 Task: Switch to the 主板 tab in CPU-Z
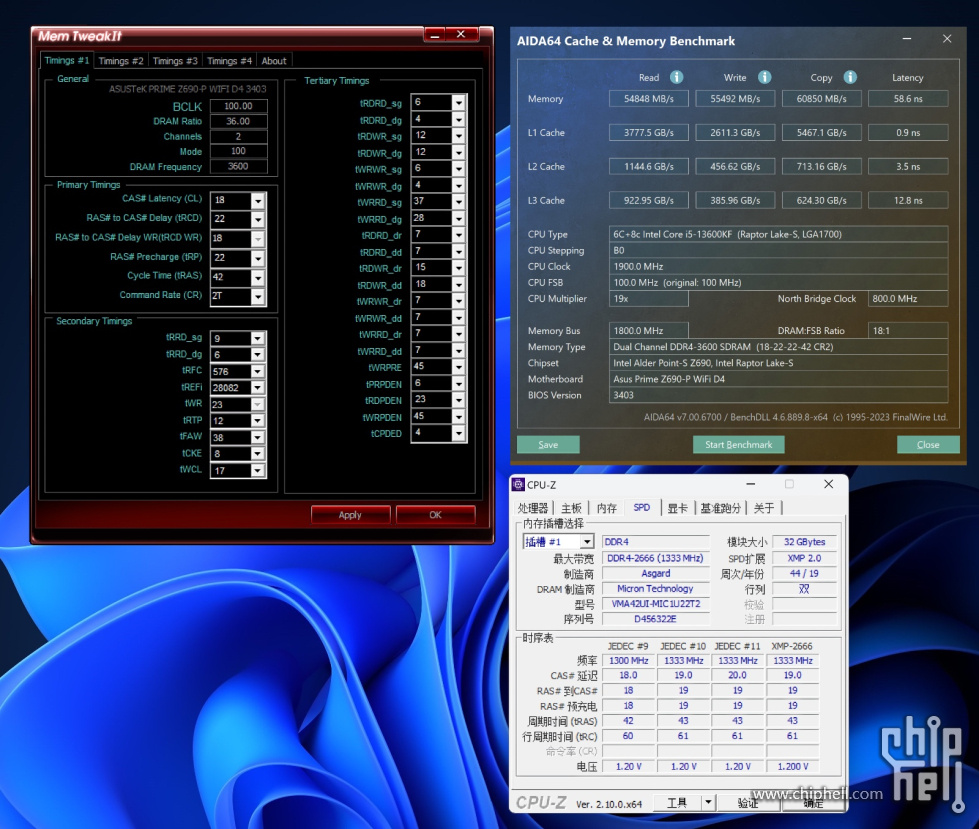coord(571,508)
